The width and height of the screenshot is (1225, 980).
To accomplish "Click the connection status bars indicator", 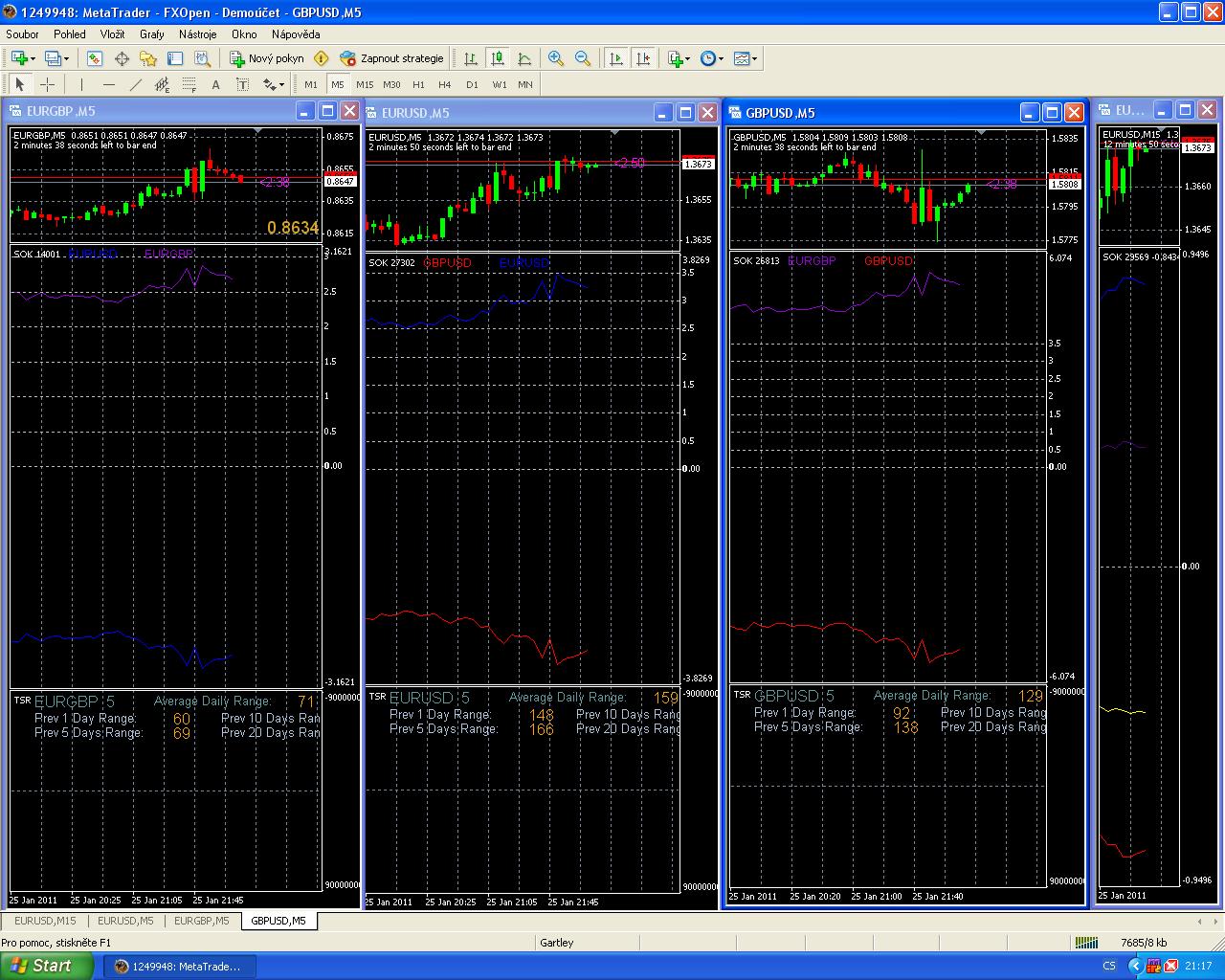I will (x=1088, y=943).
